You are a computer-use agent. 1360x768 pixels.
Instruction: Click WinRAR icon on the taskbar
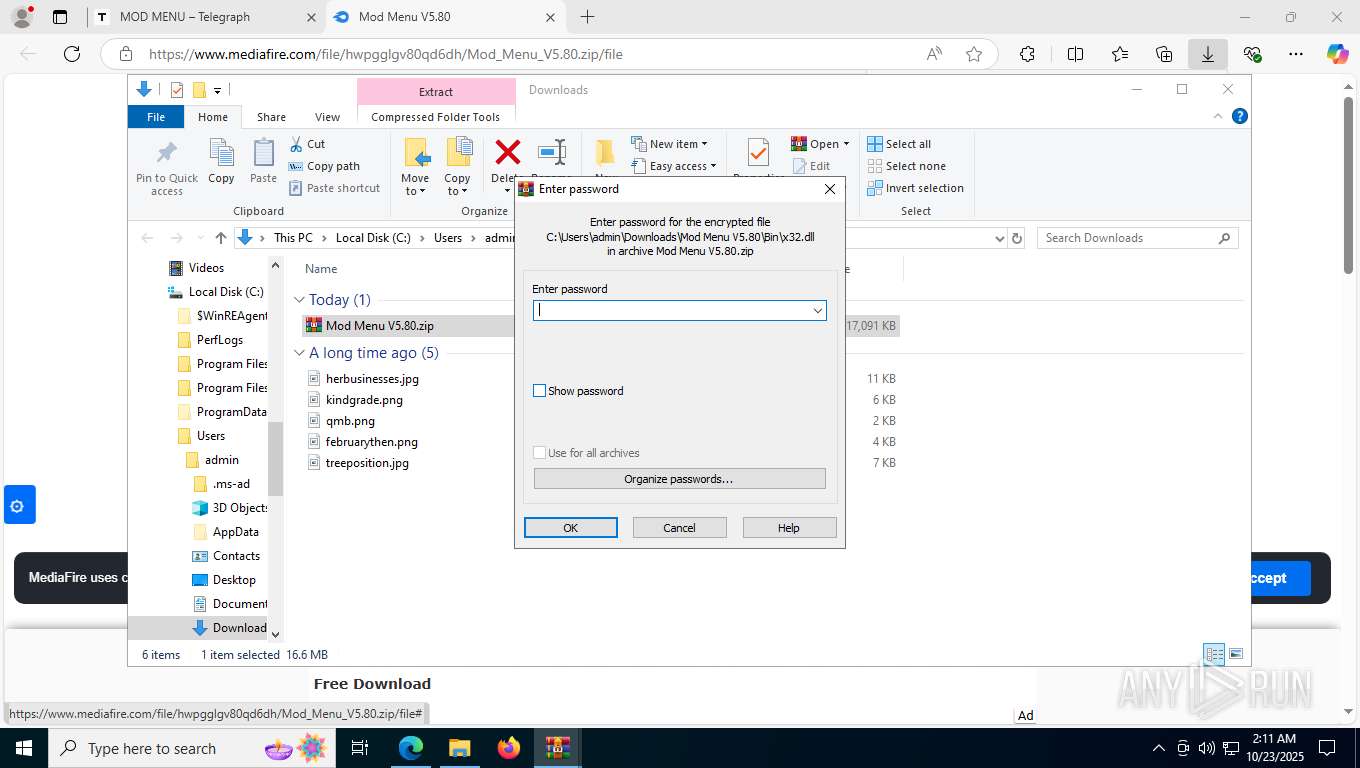558,748
